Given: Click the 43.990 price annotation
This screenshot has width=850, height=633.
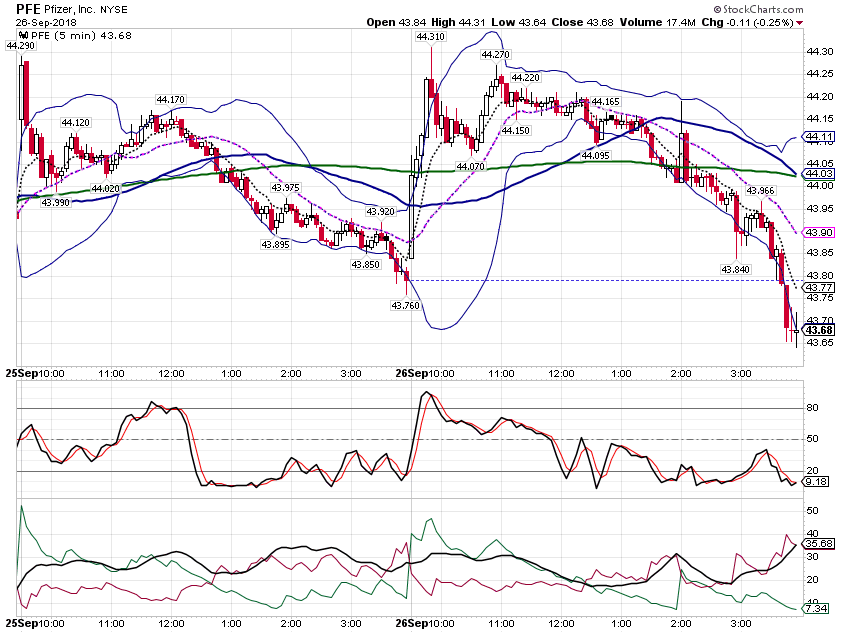Looking at the screenshot, I should point(56,202).
